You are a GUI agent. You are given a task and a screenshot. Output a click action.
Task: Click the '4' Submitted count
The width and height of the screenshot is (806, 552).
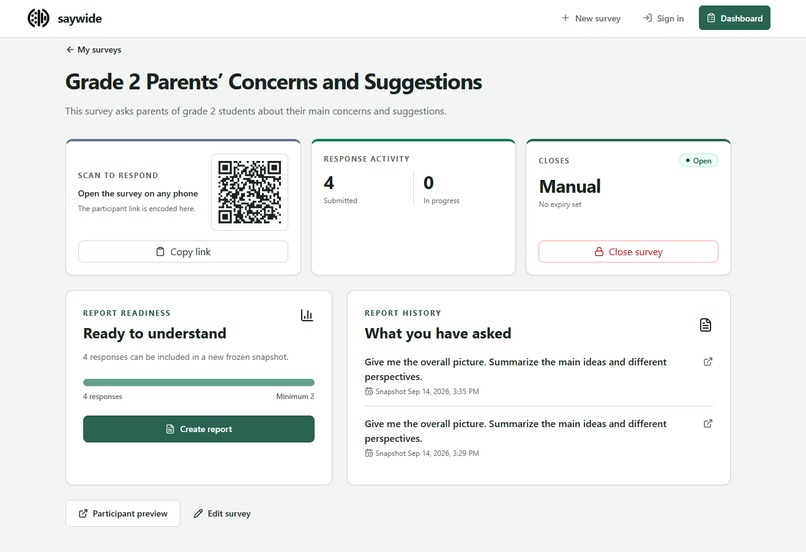(x=329, y=183)
